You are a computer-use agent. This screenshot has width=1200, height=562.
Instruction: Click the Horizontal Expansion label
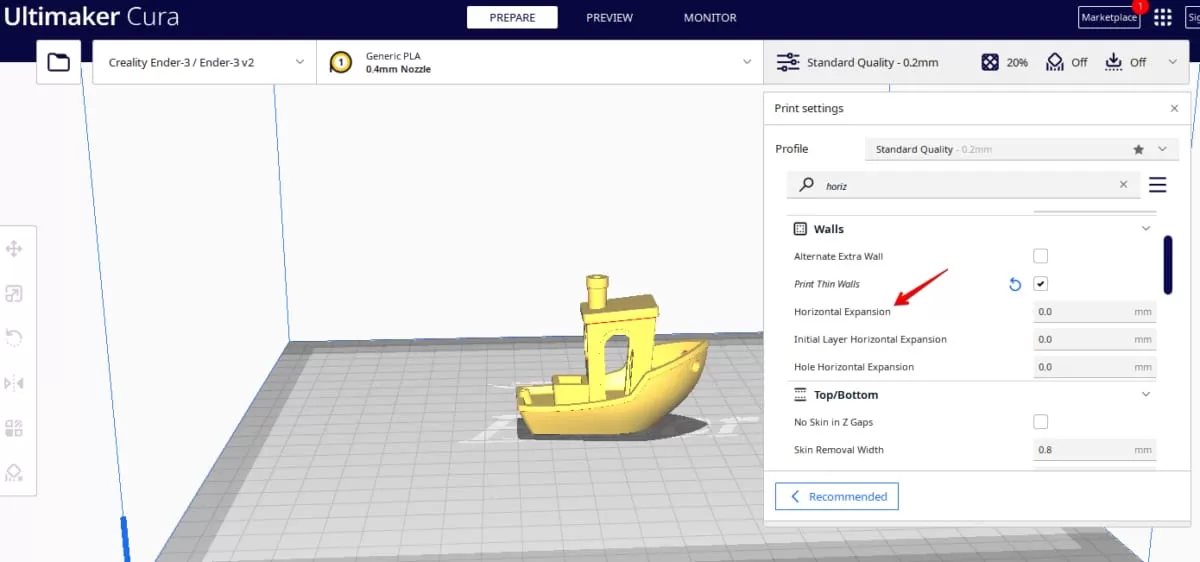(842, 312)
